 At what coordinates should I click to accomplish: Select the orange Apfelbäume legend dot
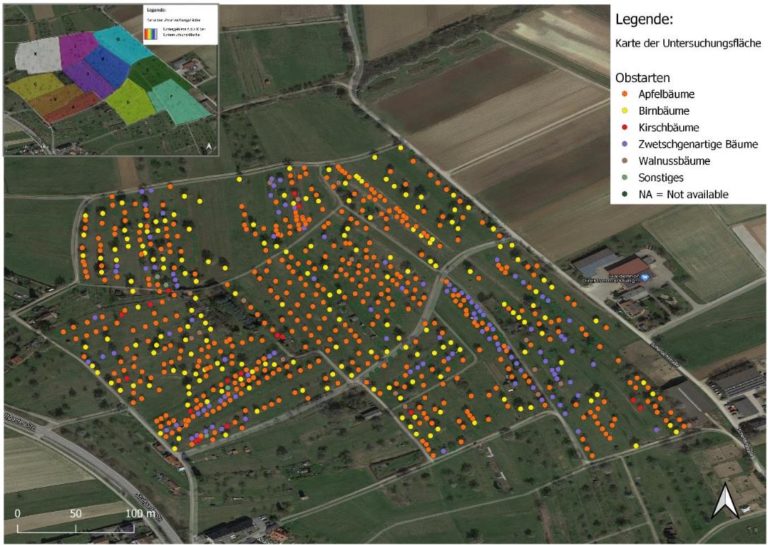[x=624, y=94]
